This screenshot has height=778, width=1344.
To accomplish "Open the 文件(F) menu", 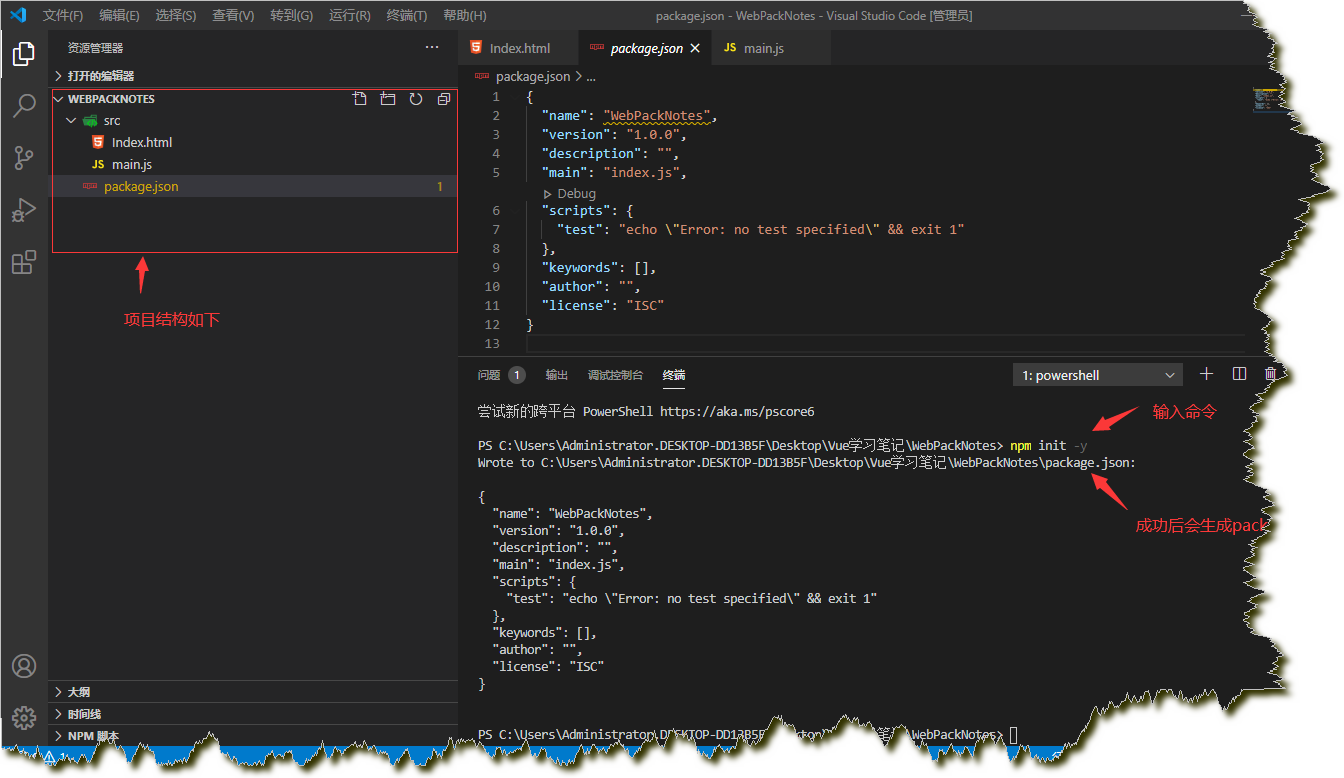I will (x=63, y=16).
